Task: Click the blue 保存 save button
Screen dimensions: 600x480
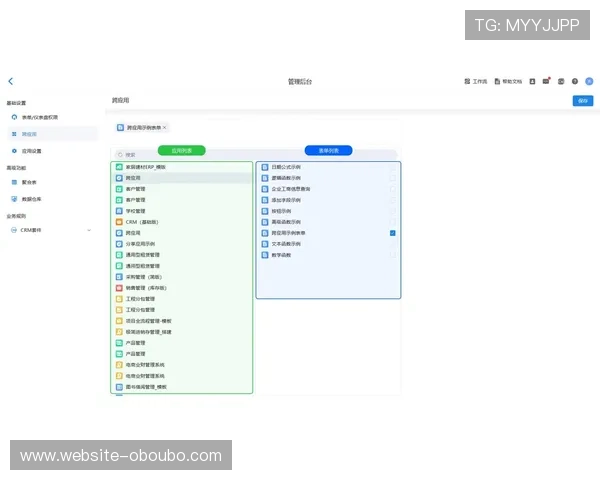Action: click(x=581, y=100)
